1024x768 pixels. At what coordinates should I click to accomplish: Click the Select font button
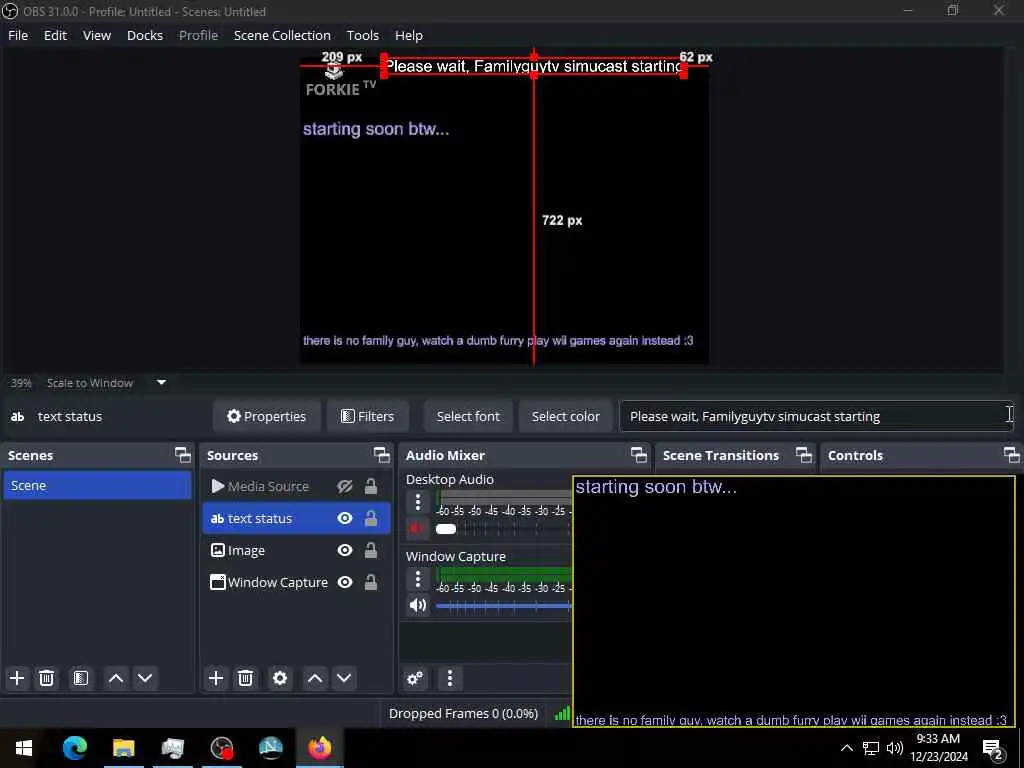click(x=468, y=416)
